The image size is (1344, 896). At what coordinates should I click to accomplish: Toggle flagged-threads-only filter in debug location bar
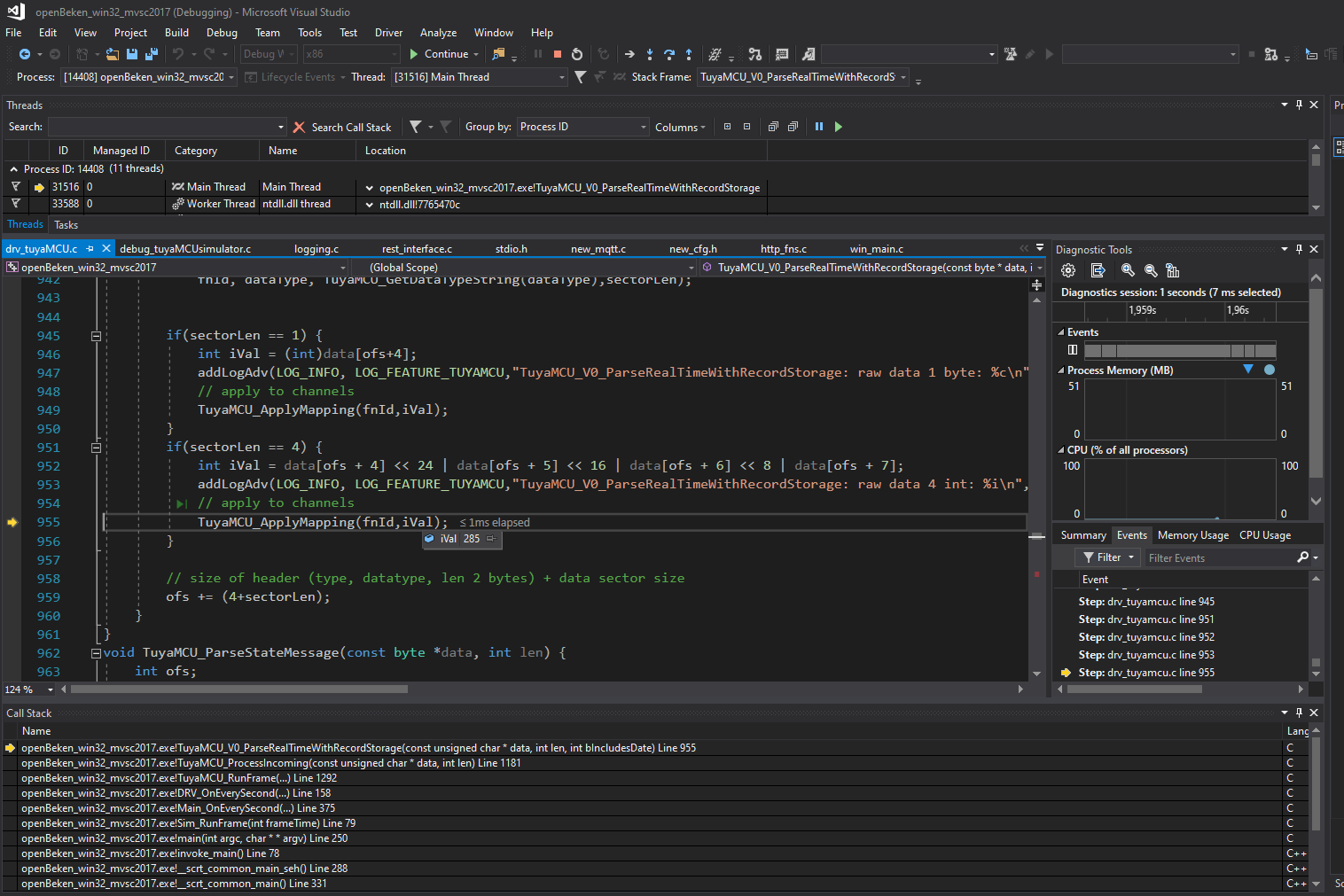[x=600, y=77]
